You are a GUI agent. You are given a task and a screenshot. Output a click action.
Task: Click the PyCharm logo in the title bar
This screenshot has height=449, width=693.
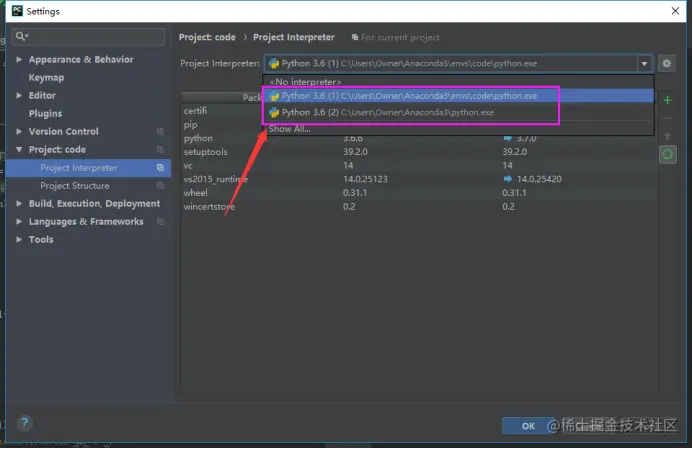click(x=17, y=11)
